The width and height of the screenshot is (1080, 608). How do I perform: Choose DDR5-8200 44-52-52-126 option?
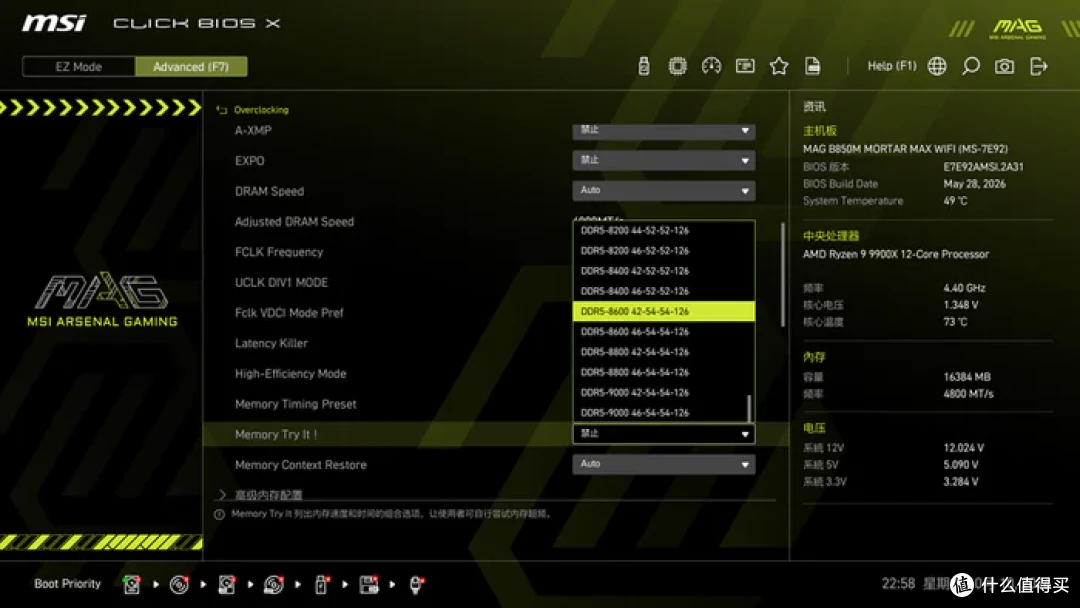[x=663, y=231]
